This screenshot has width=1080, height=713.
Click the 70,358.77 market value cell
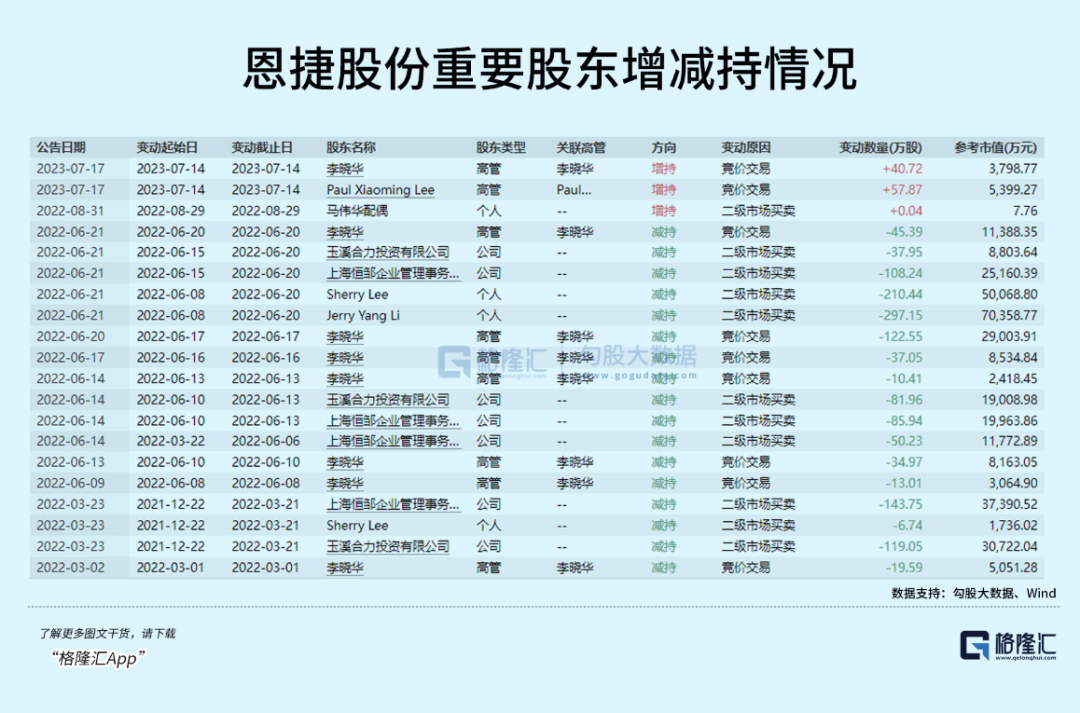pos(1009,316)
